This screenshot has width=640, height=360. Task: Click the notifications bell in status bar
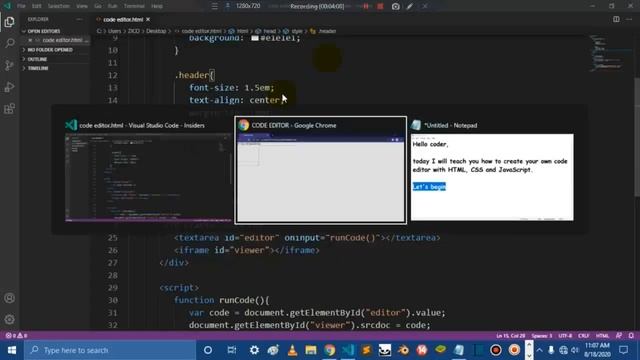tap(631, 336)
